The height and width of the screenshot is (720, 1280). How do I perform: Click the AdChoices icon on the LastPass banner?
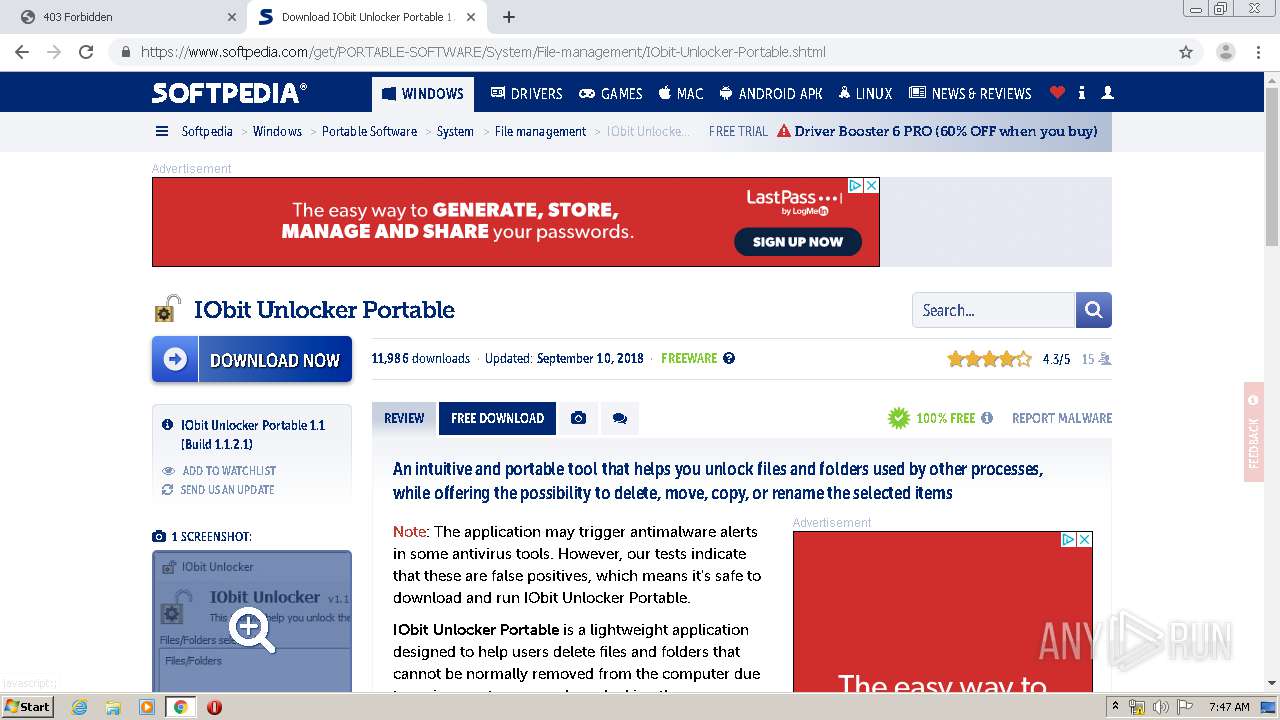point(856,185)
